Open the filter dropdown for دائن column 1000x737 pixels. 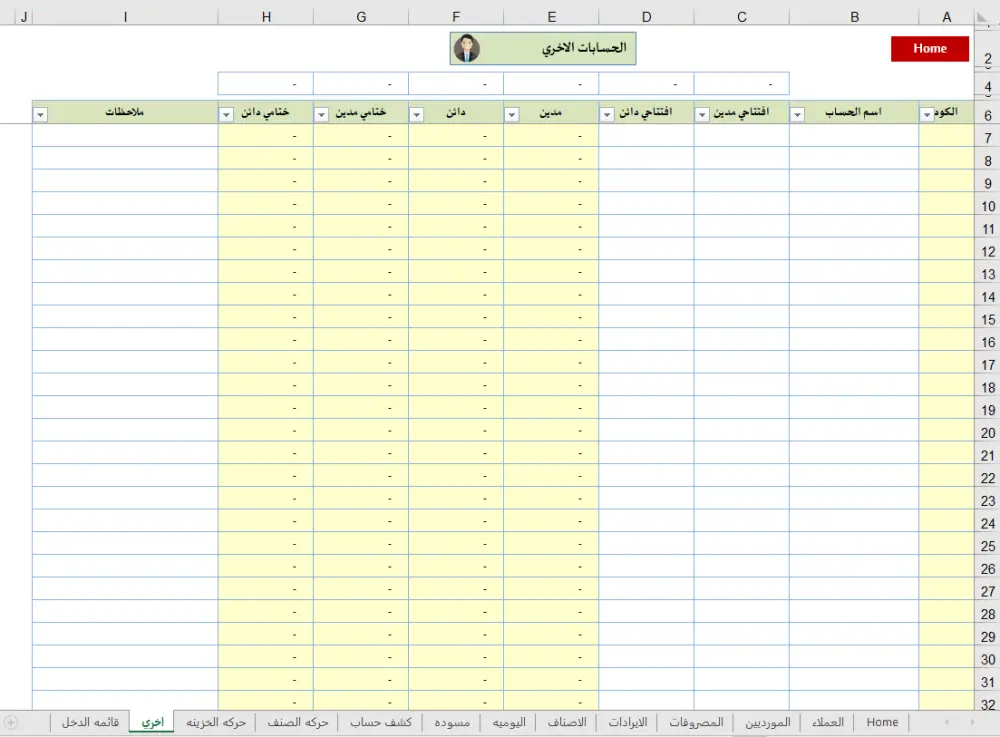[x=416, y=115]
